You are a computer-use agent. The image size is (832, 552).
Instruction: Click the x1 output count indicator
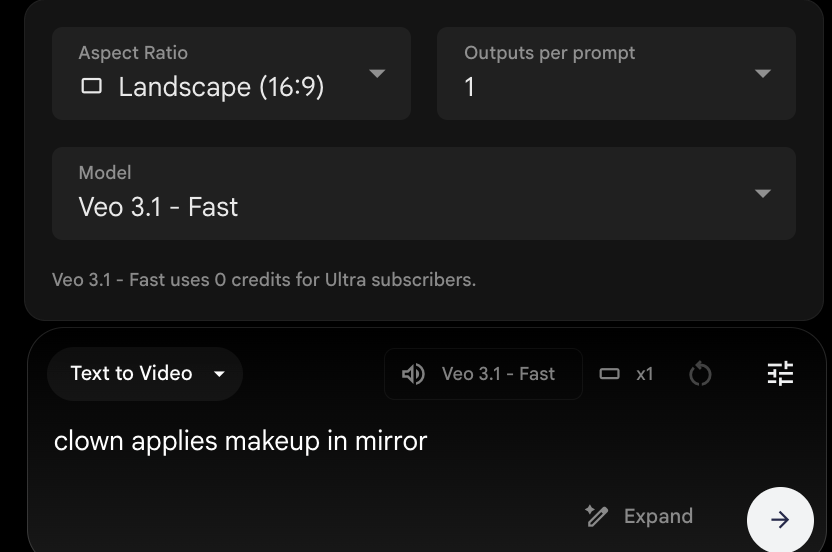645,374
